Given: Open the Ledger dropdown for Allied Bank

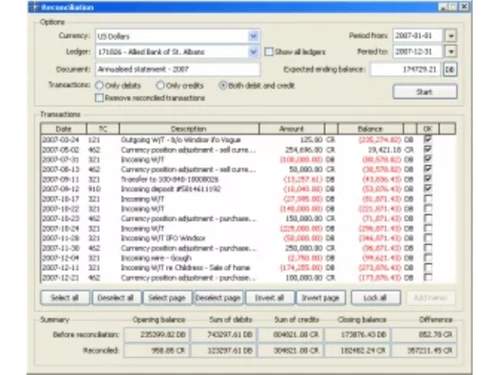Looking at the screenshot, I should point(253,52).
